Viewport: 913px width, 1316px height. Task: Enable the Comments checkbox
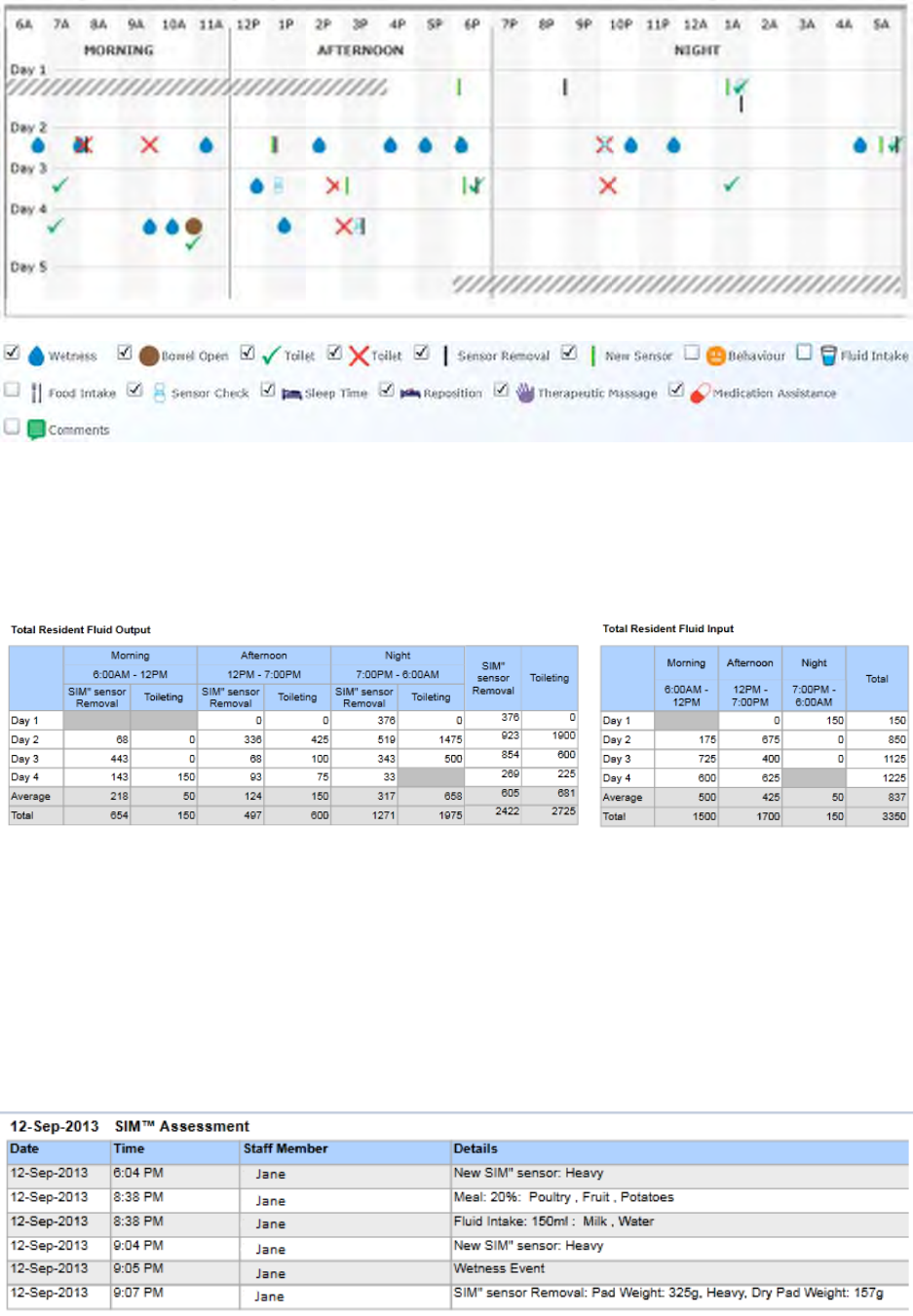point(12,427)
